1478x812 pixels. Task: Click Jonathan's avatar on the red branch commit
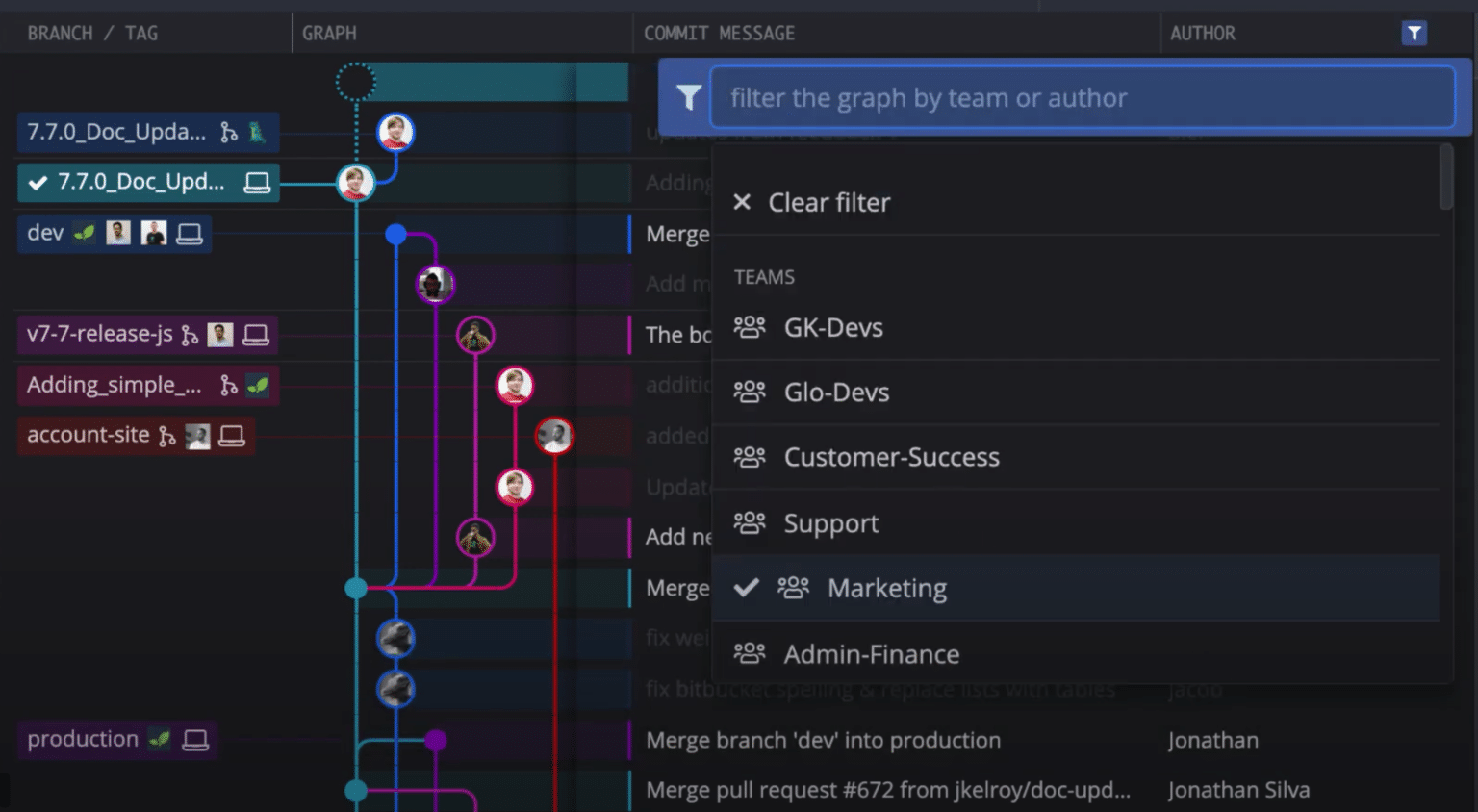pos(555,435)
